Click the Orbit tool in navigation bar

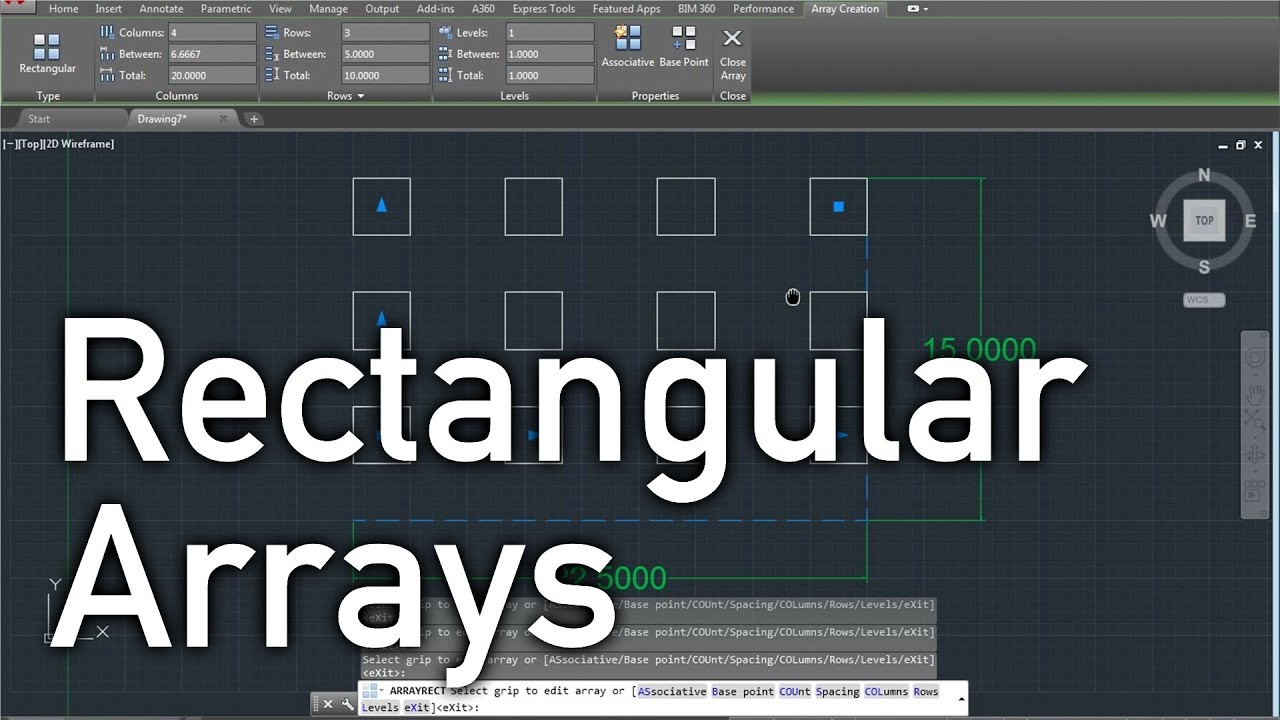tap(1254, 456)
